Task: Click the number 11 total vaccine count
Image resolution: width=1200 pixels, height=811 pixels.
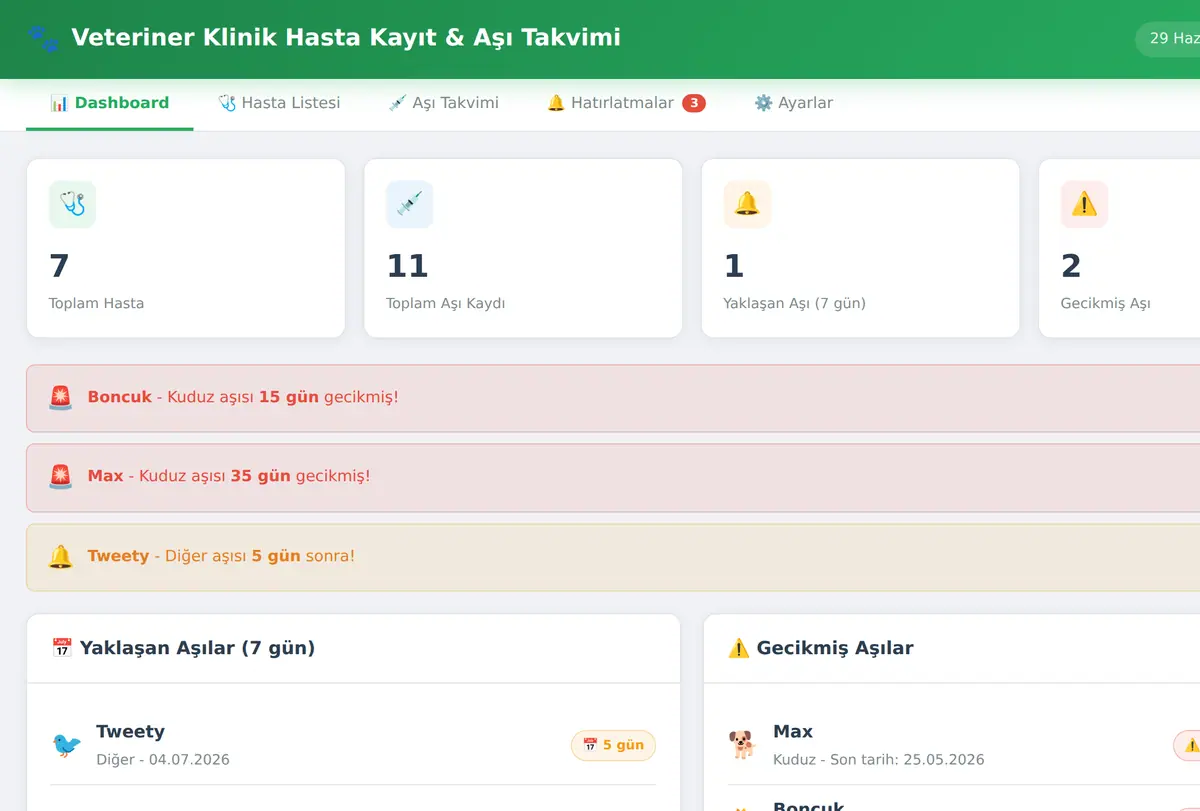Action: [407, 266]
